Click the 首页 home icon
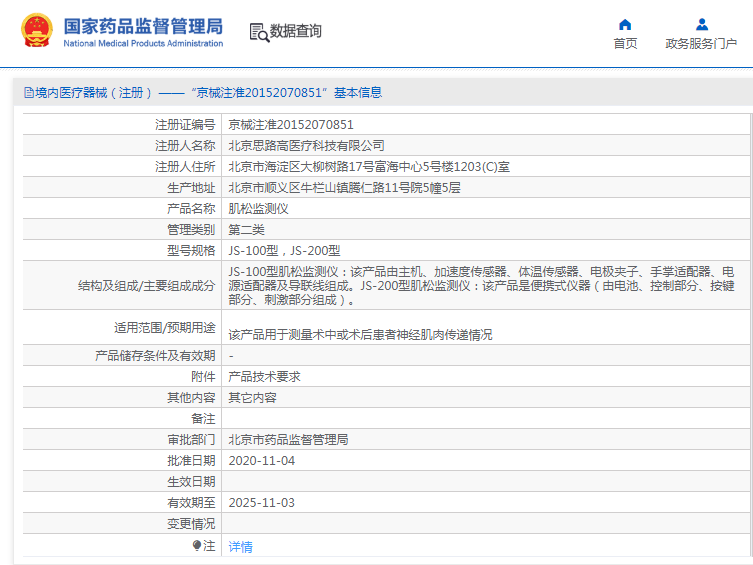This screenshot has height=565, width=753. [x=625, y=24]
